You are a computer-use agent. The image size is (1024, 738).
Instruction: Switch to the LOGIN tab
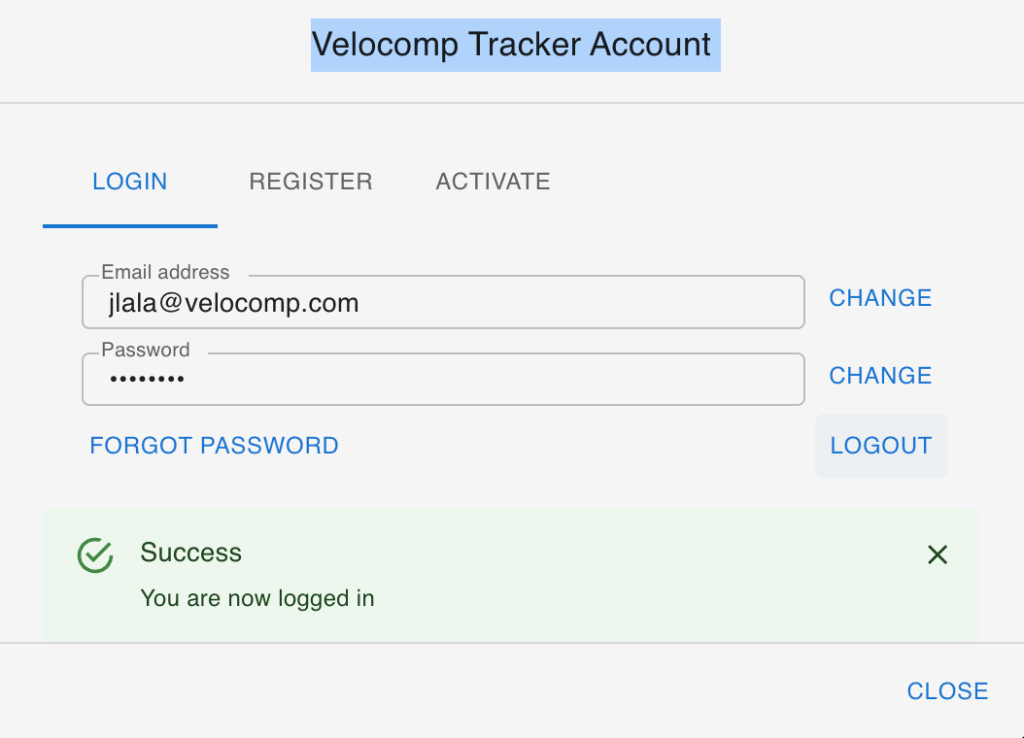pyautogui.click(x=130, y=182)
